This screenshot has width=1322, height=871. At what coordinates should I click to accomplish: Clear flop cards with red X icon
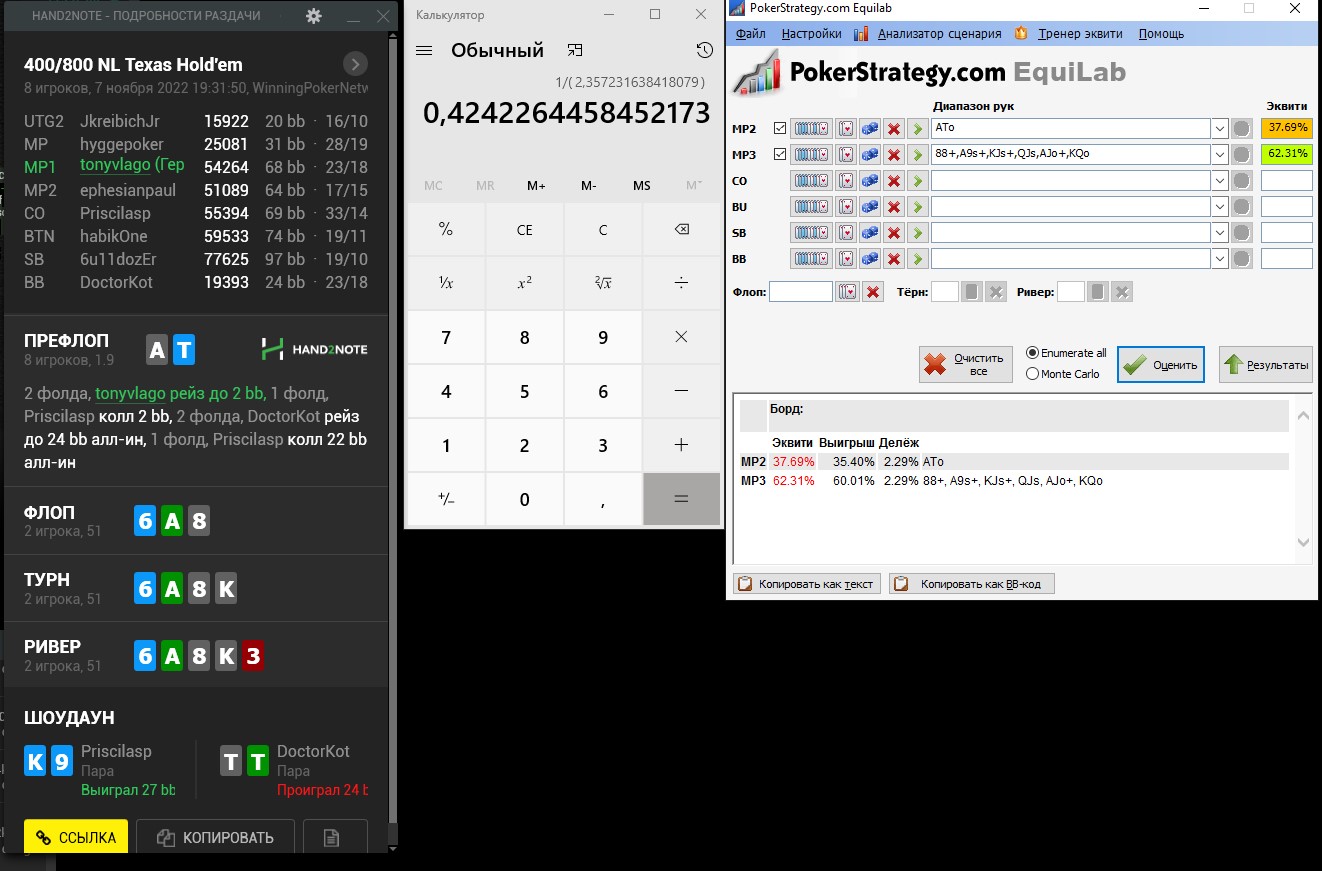(x=873, y=292)
